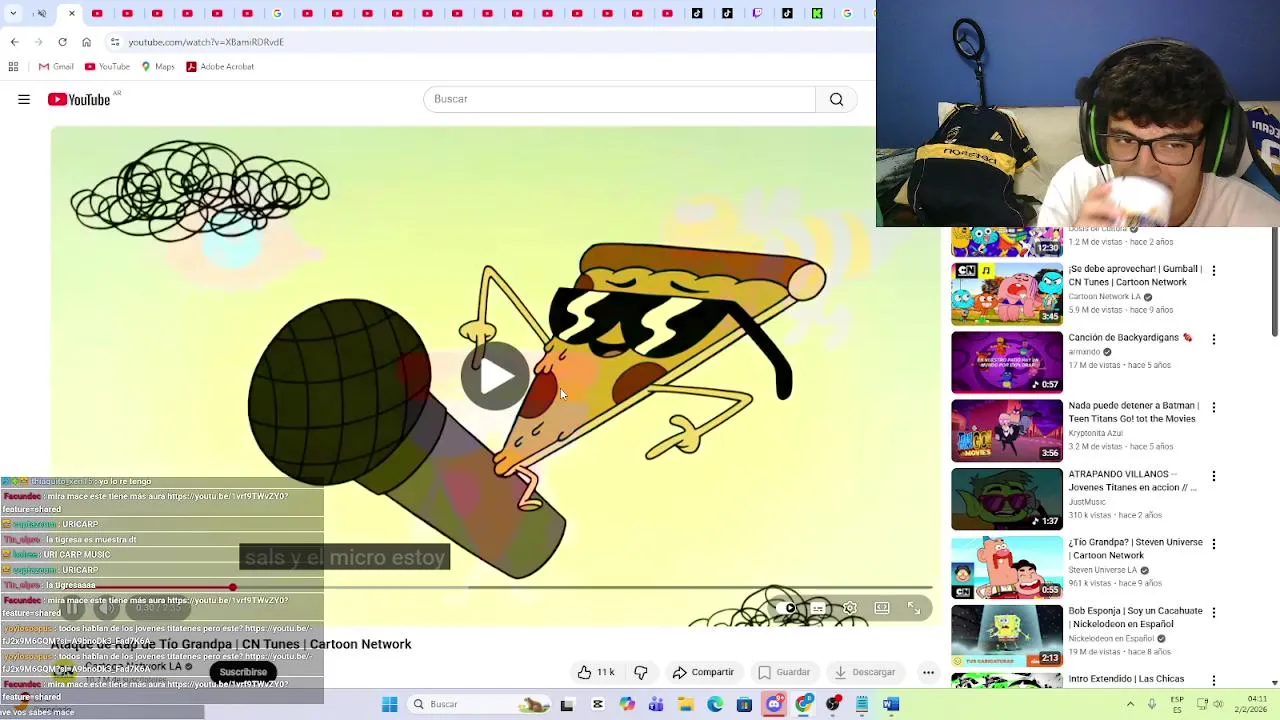
Task: Click the address bar URL youtube.com/watch
Action: point(206,42)
